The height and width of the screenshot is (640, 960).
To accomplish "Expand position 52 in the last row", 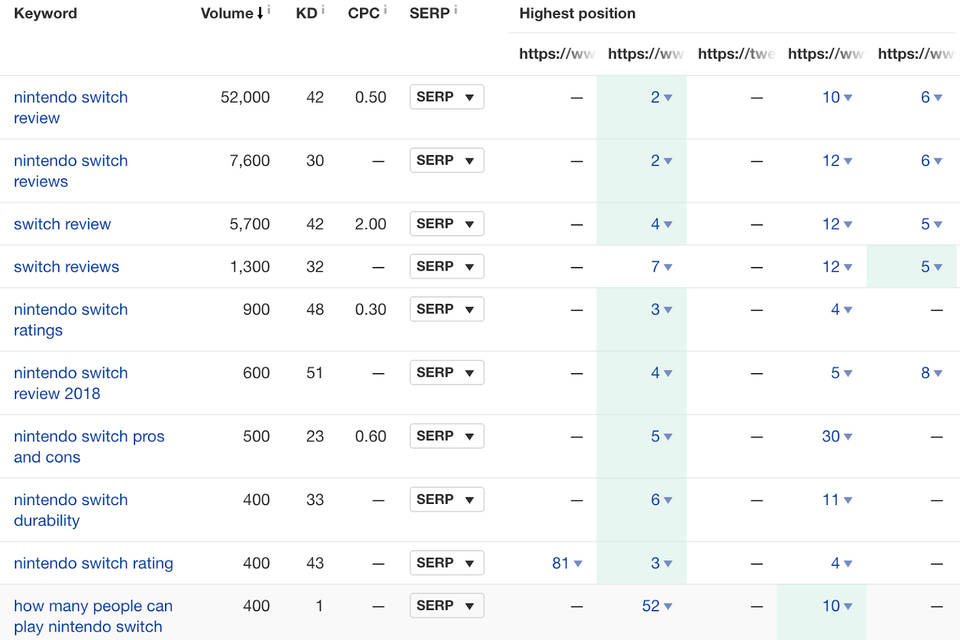I will 657,606.
